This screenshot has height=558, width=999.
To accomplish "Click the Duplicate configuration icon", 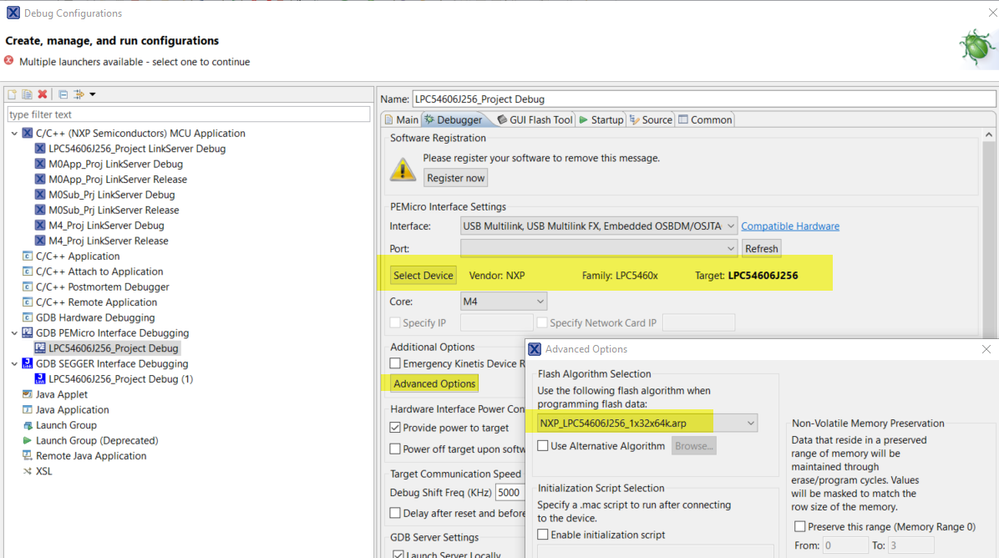I will (27, 94).
